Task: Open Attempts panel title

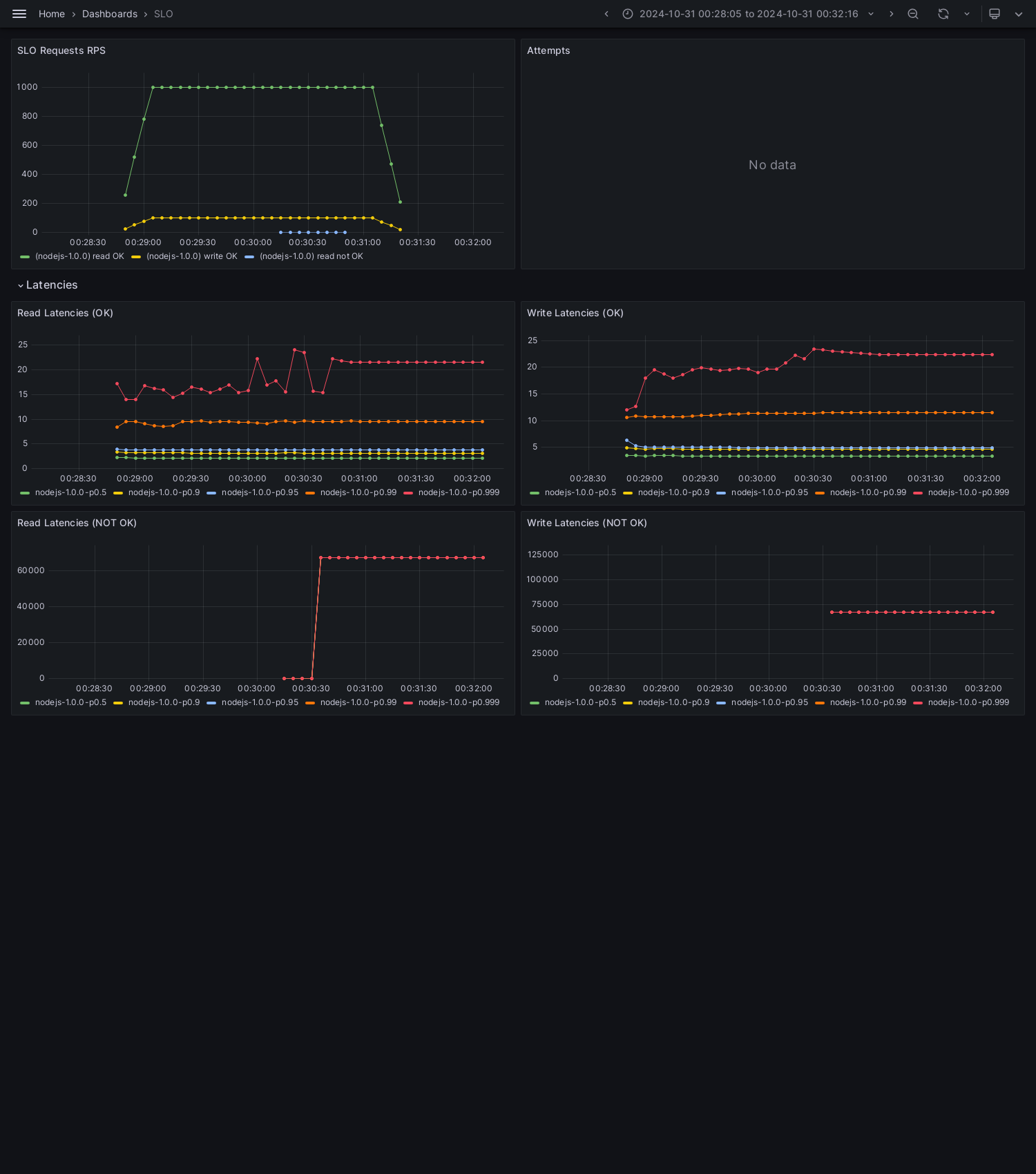Action: [x=548, y=50]
